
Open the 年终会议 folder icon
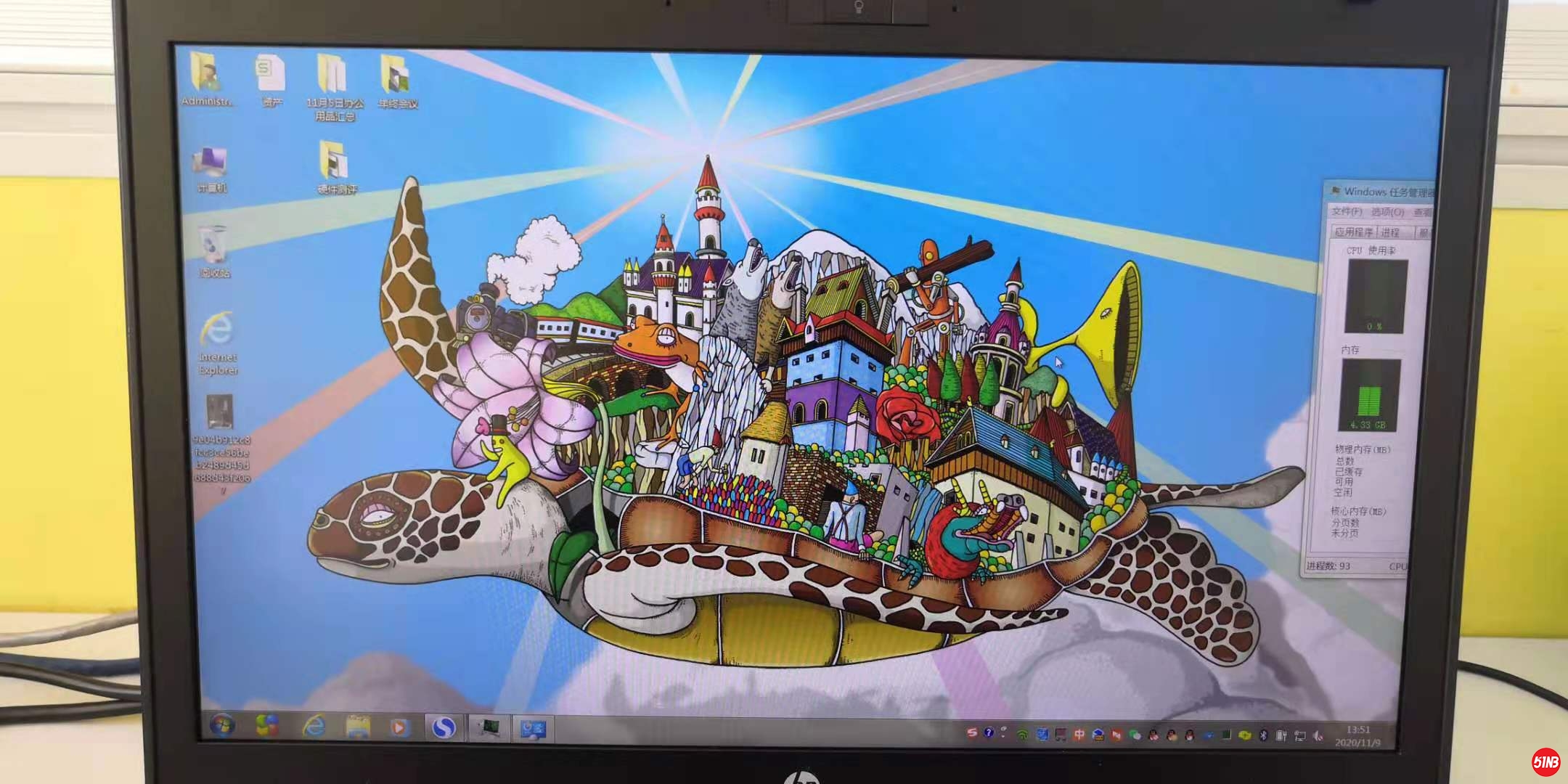397,81
